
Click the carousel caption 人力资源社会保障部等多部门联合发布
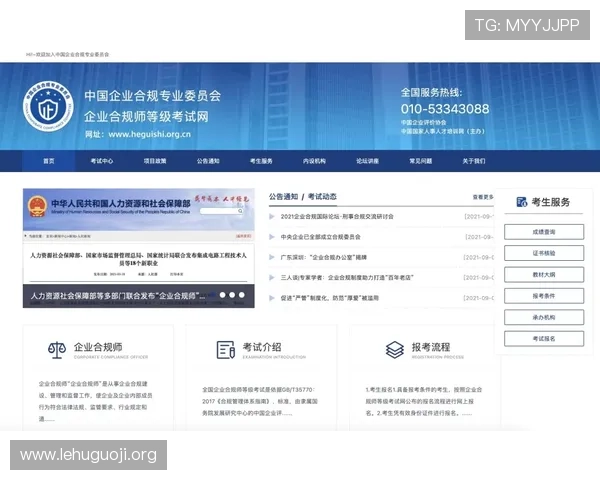click(x=118, y=296)
